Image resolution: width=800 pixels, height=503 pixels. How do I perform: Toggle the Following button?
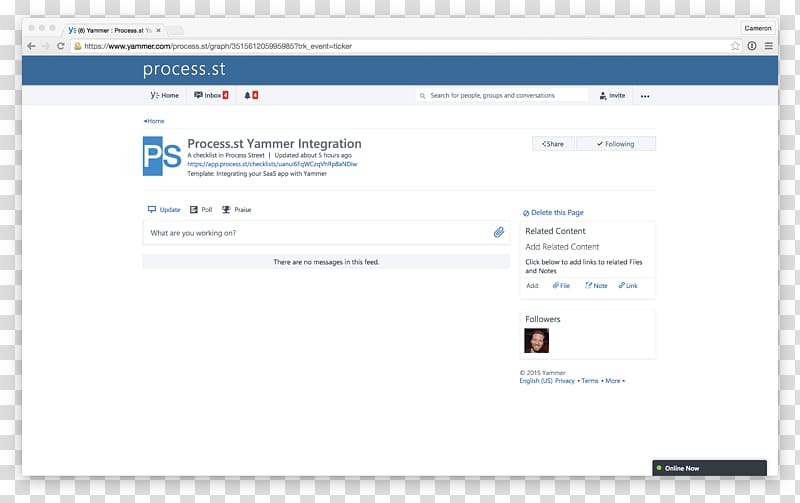tap(616, 144)
